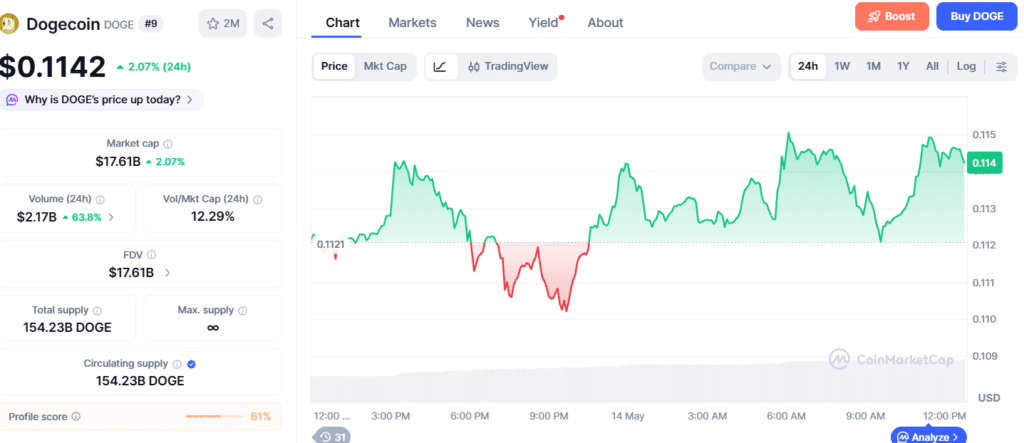The width and height of the screenshot is (1024, 443).
Task: Open the News tab
Action: tap(483, 23)
